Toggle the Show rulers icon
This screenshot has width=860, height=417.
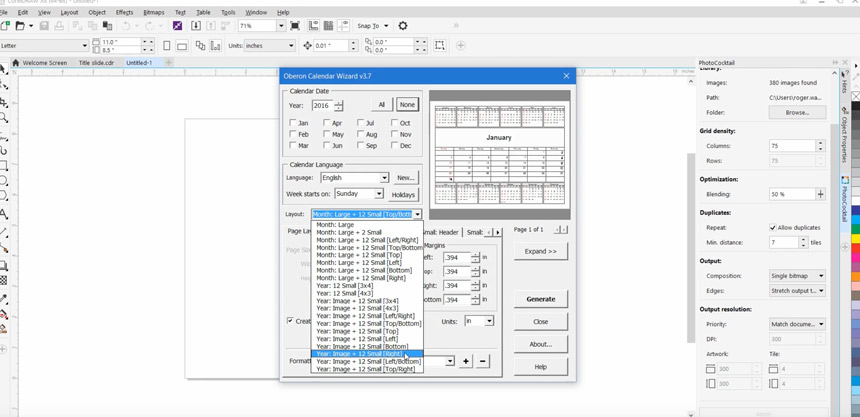tap(314, 26)
